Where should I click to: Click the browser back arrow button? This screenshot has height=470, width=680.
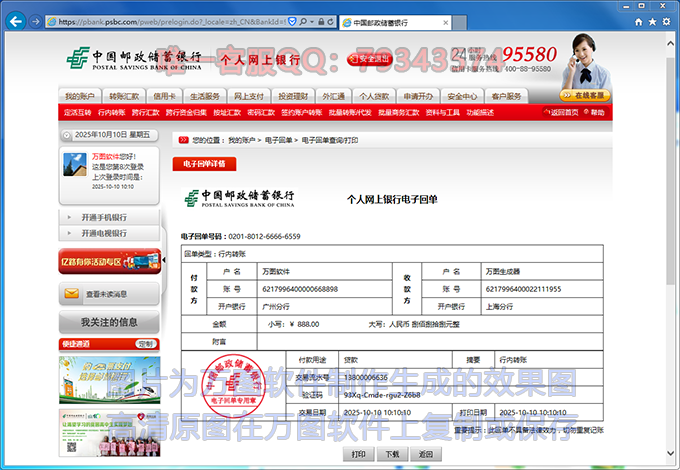click(16, 20)
